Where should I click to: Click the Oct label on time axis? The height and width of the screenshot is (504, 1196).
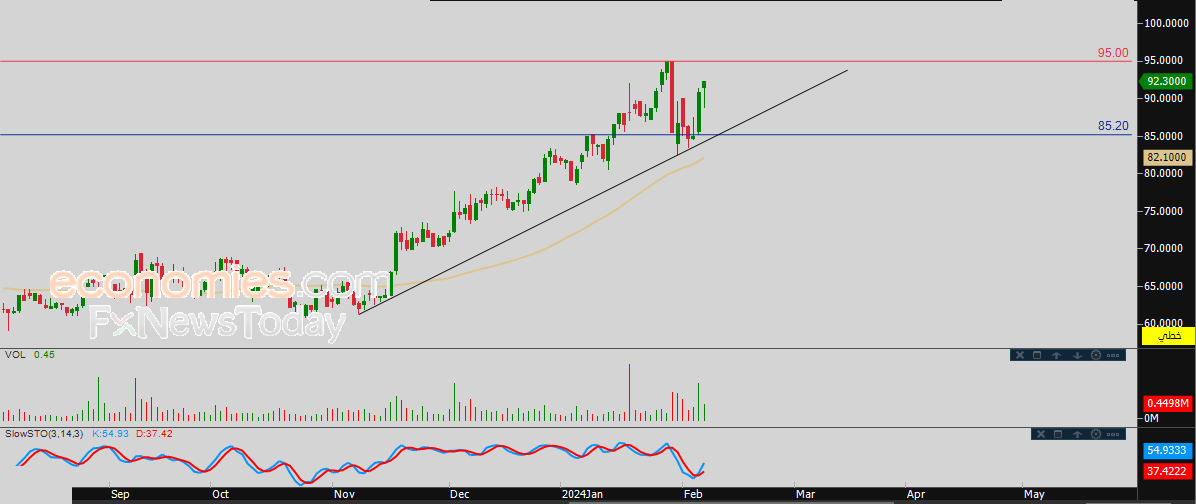coord(220,494)
